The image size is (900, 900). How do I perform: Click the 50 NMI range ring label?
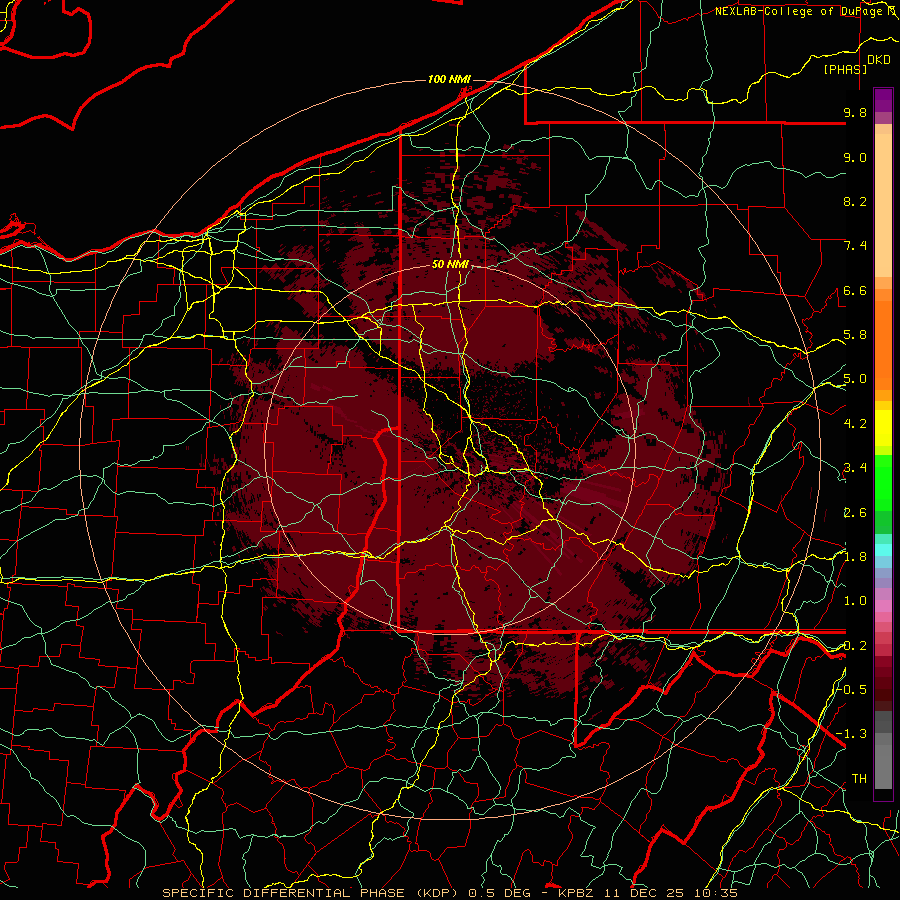450,265
